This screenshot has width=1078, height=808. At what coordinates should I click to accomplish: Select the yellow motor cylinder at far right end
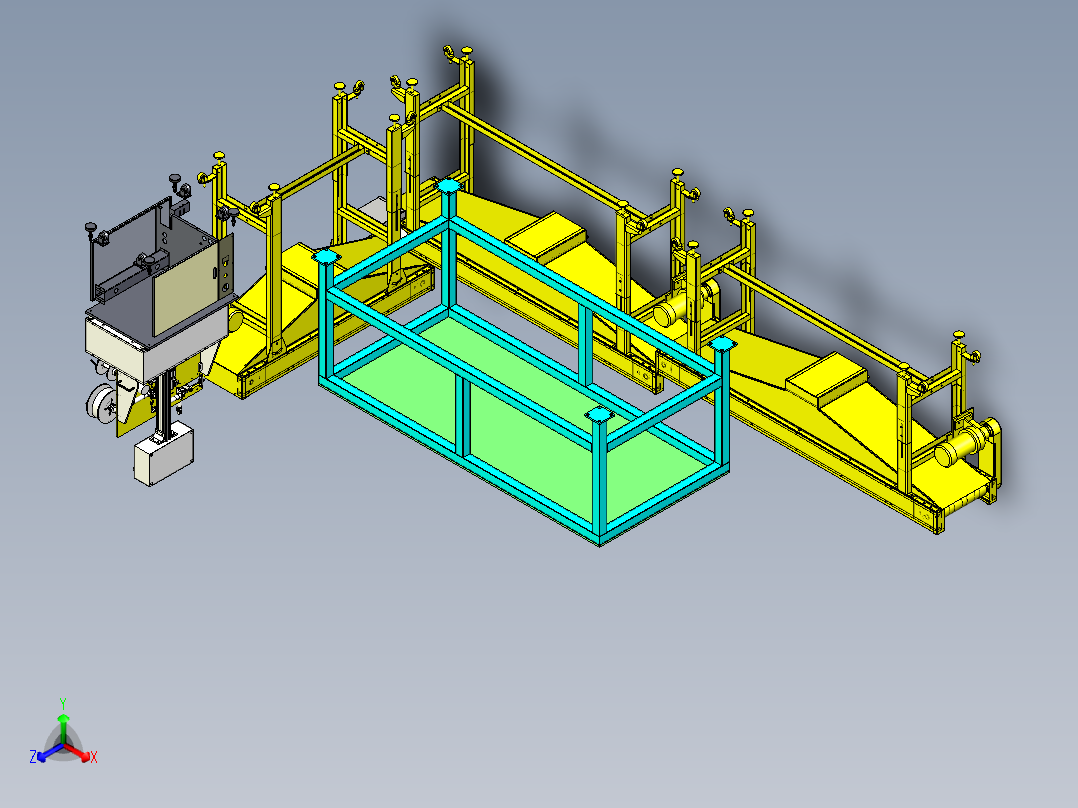pyautogui.click(x=959, y=448)
